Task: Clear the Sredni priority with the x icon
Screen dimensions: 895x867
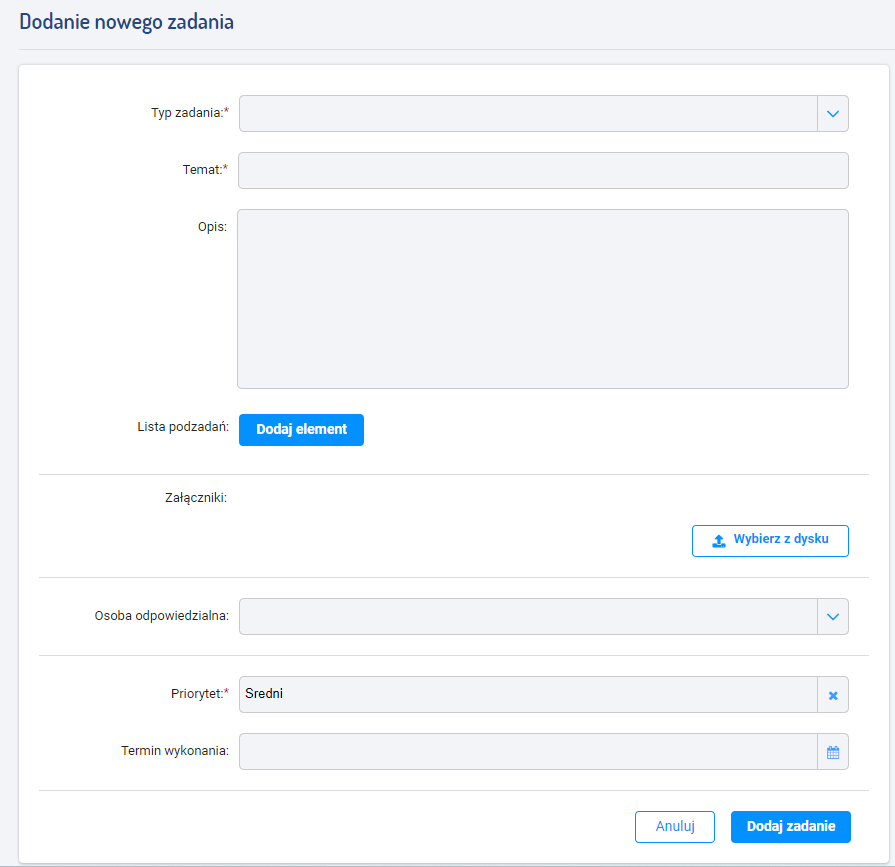Action: [833, 695]
